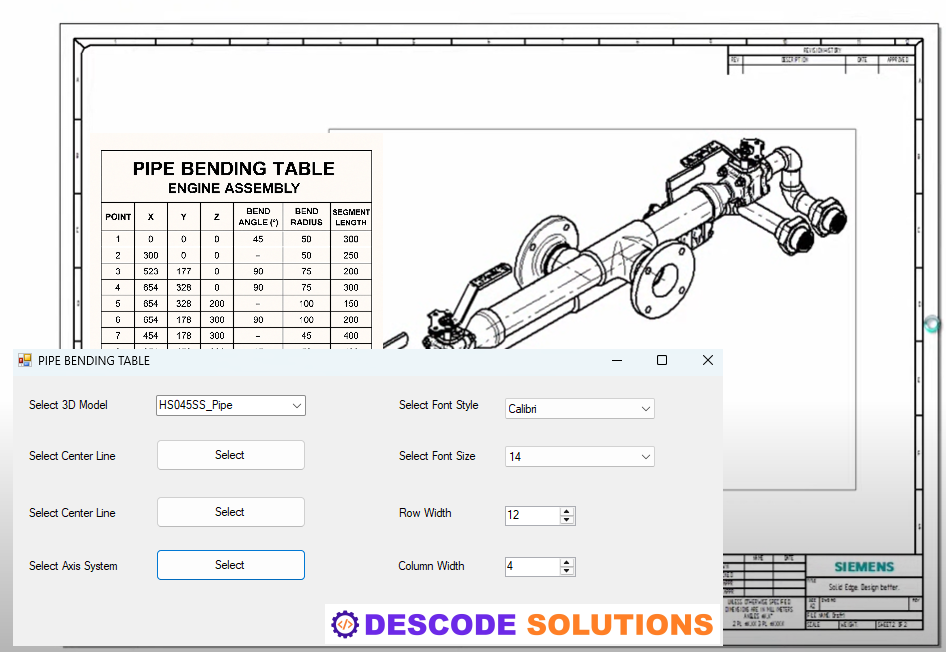Decrease Row Width using the down arrow
Screen dimensions: 946x652
point(567,520)
